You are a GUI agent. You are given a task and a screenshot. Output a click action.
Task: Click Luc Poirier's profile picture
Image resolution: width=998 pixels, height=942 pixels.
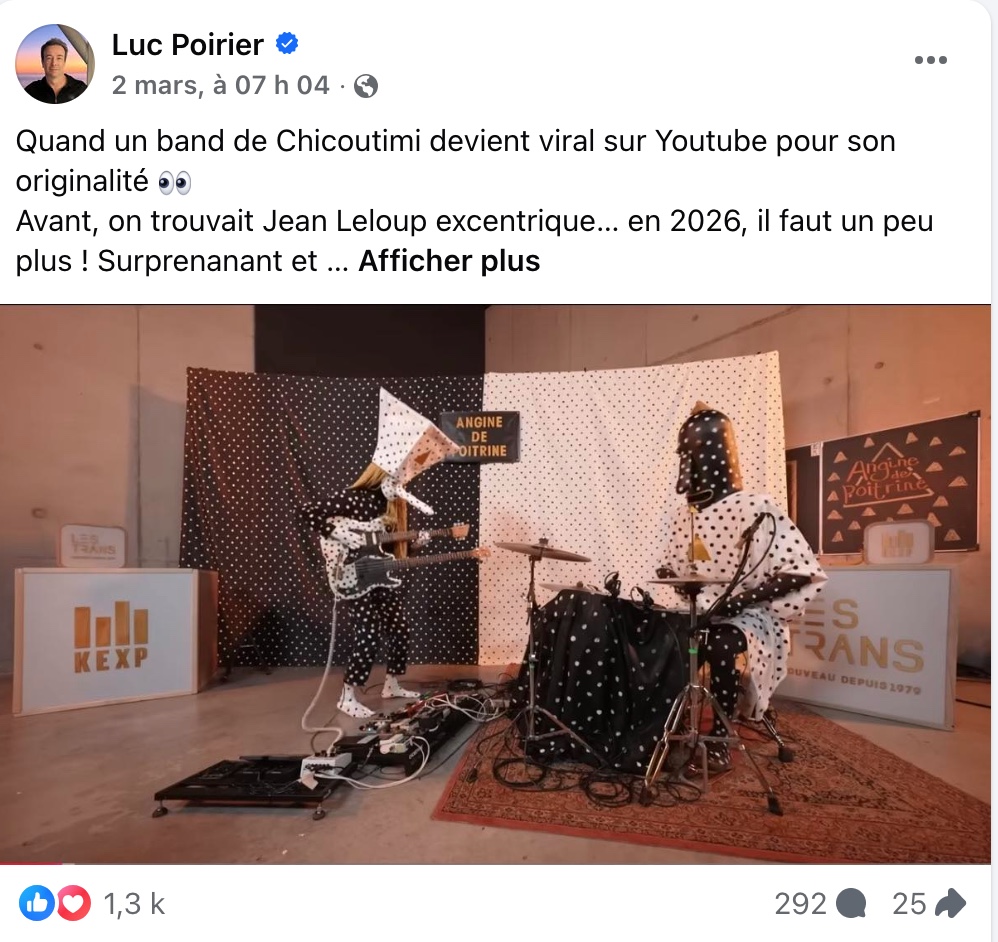pos(55,64)
